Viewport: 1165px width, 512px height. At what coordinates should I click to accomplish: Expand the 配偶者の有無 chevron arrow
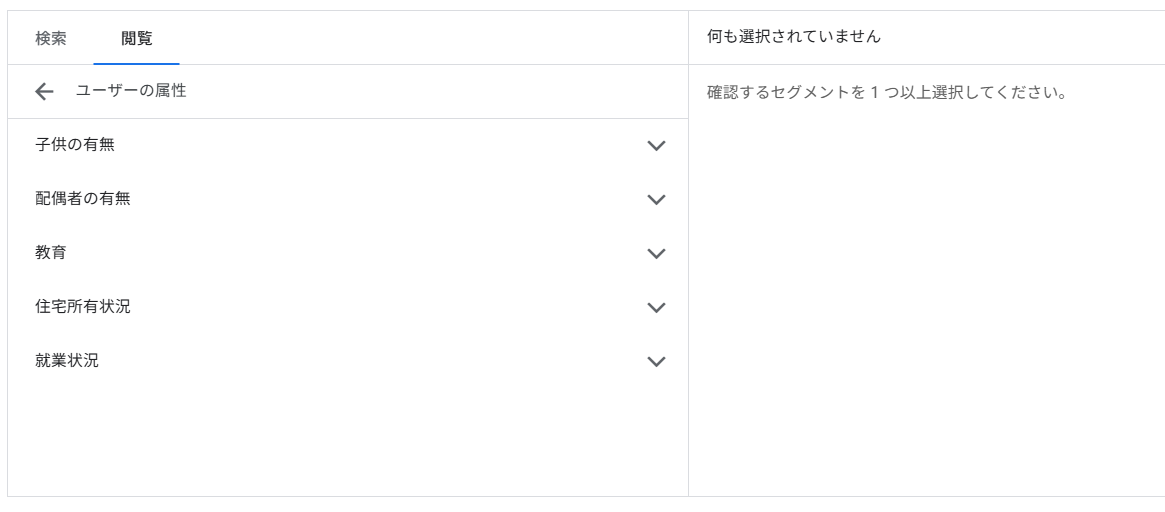tap(656, 200)
